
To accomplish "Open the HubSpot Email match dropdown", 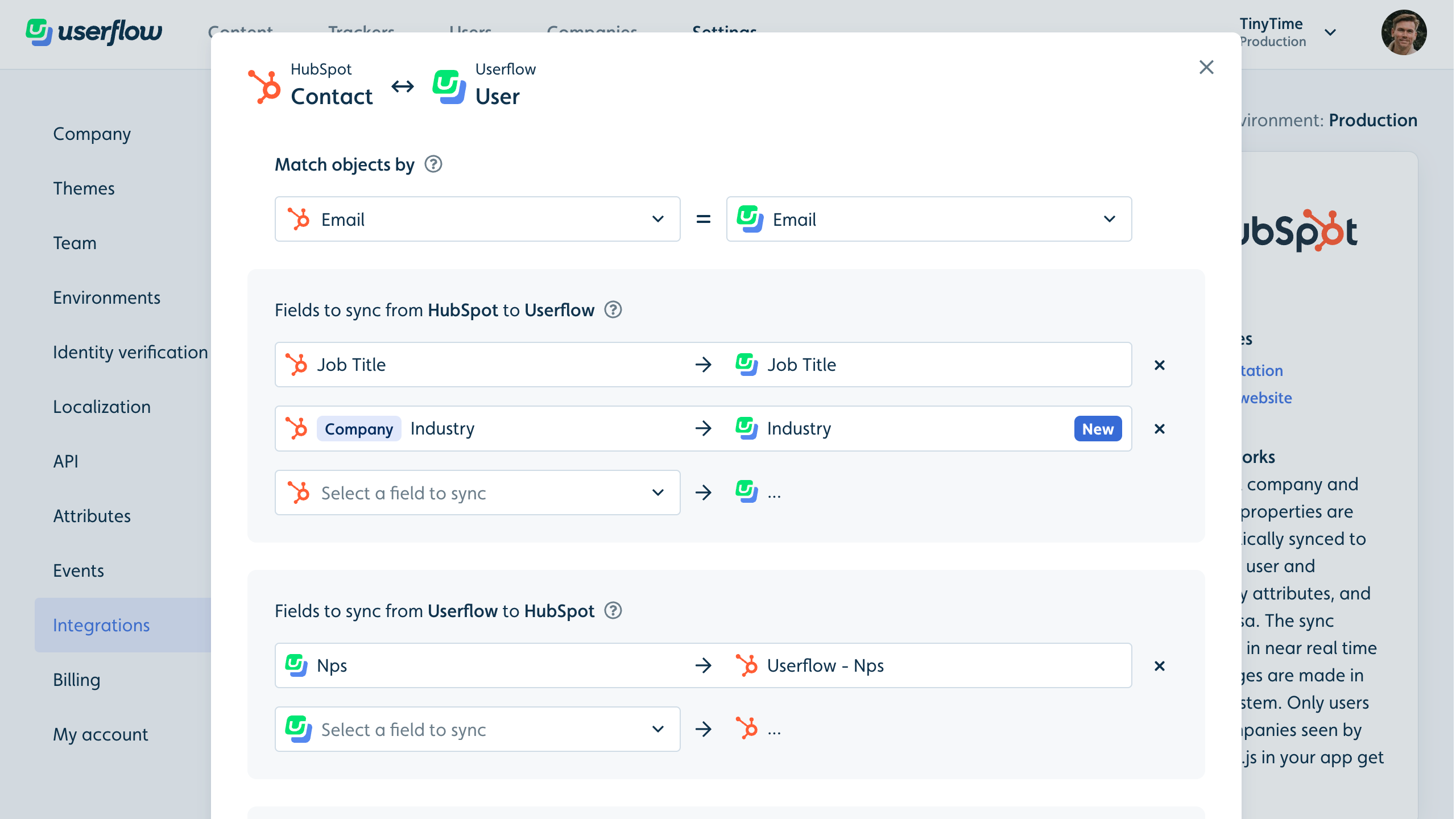I will pyautogui.click(x=477, y=219).
